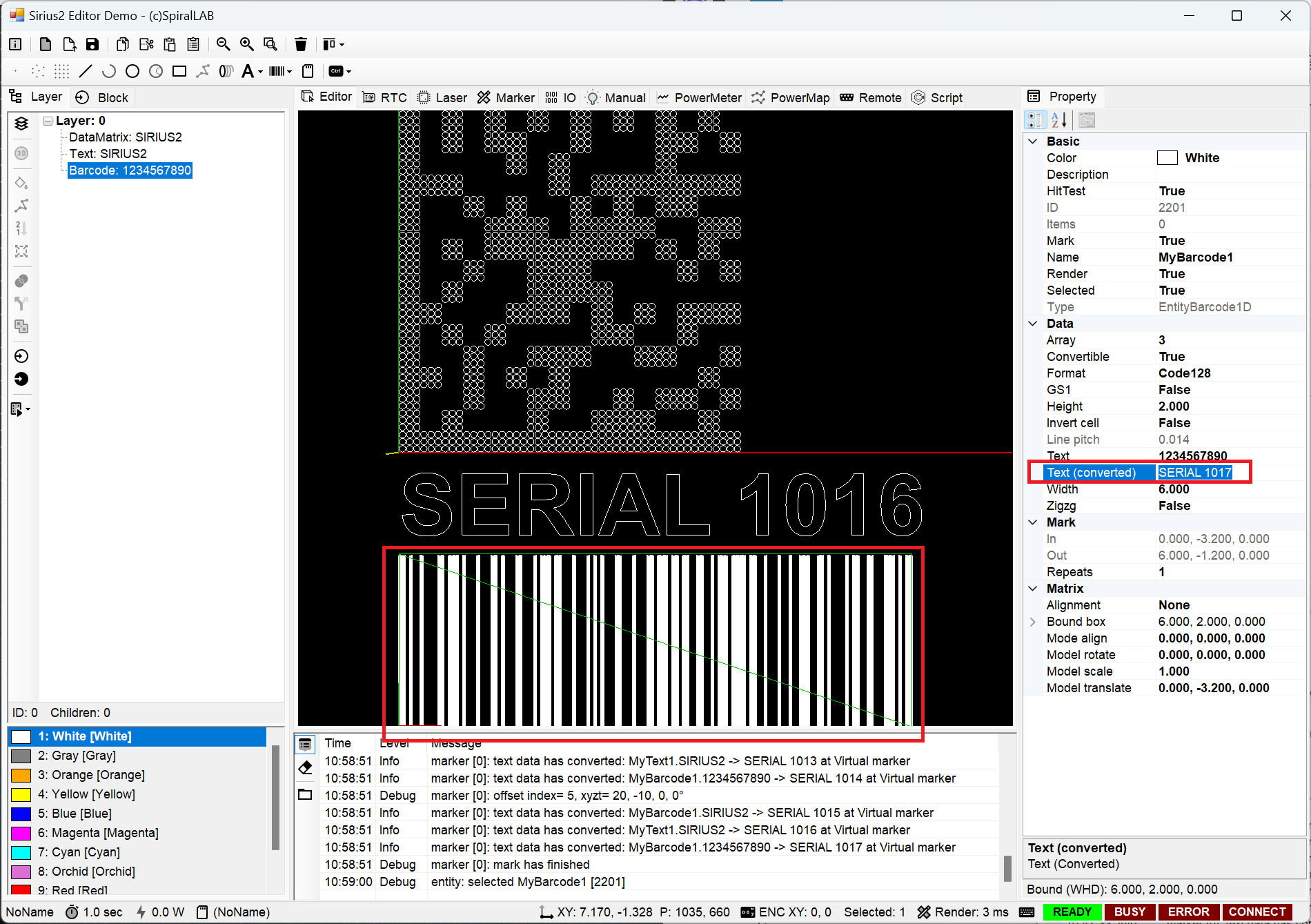Toggle Categorized view in the Property panel
The height and width of the screenshot is (924, 1311).
pyautogui.click(x=1036, y=120)
